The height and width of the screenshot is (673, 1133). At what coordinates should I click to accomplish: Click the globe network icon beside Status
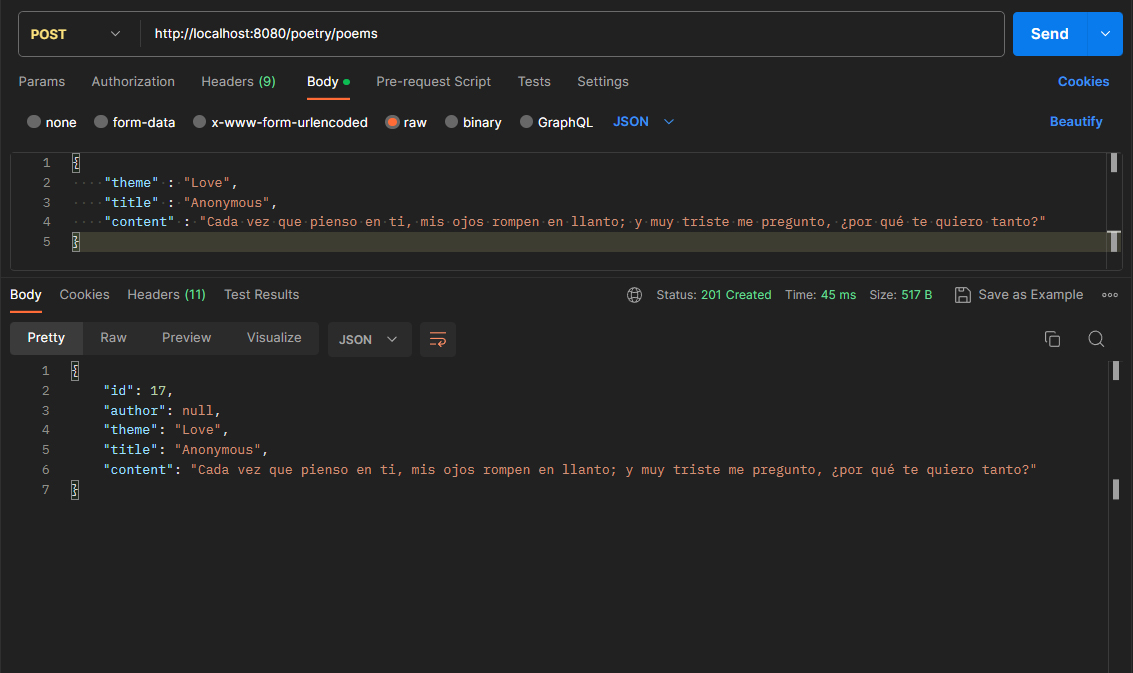click(x=634, y=295)
